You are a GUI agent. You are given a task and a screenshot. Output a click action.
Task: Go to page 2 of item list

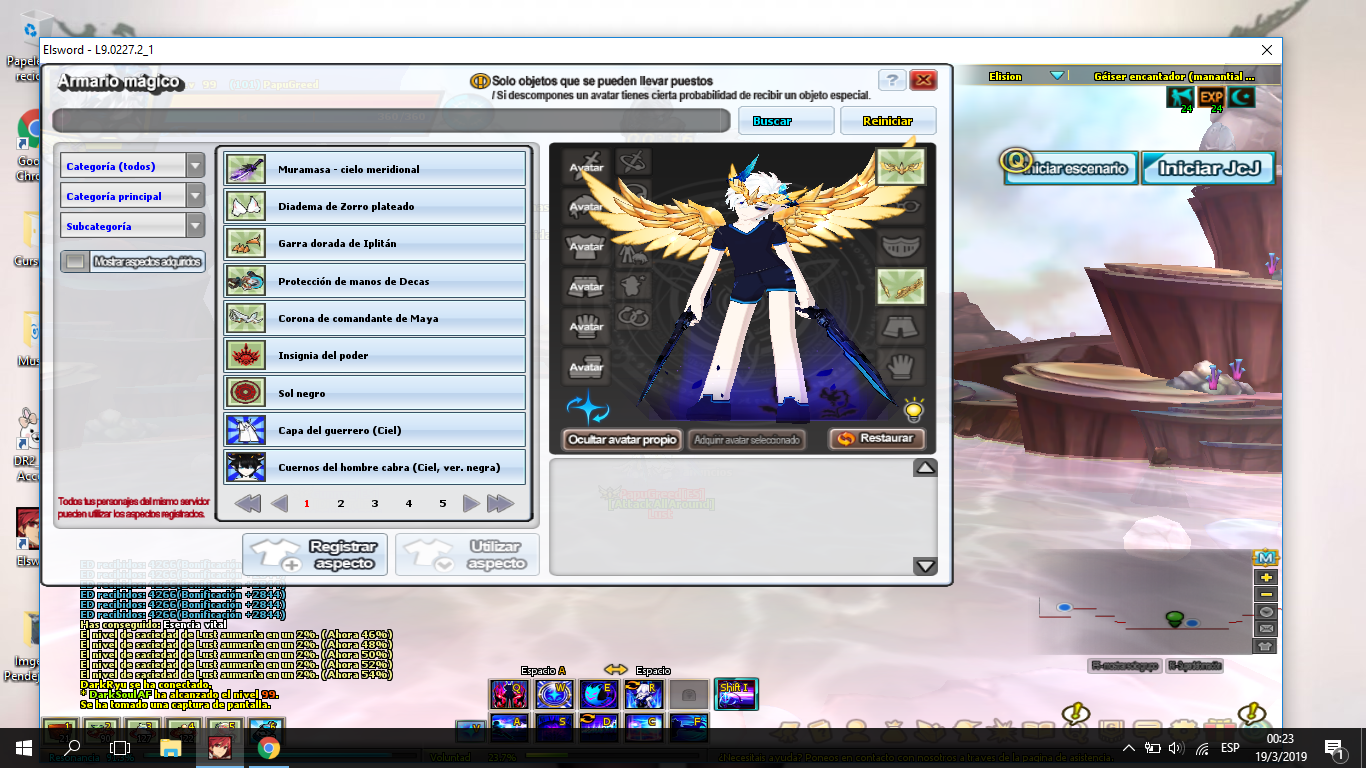[341, 504]
